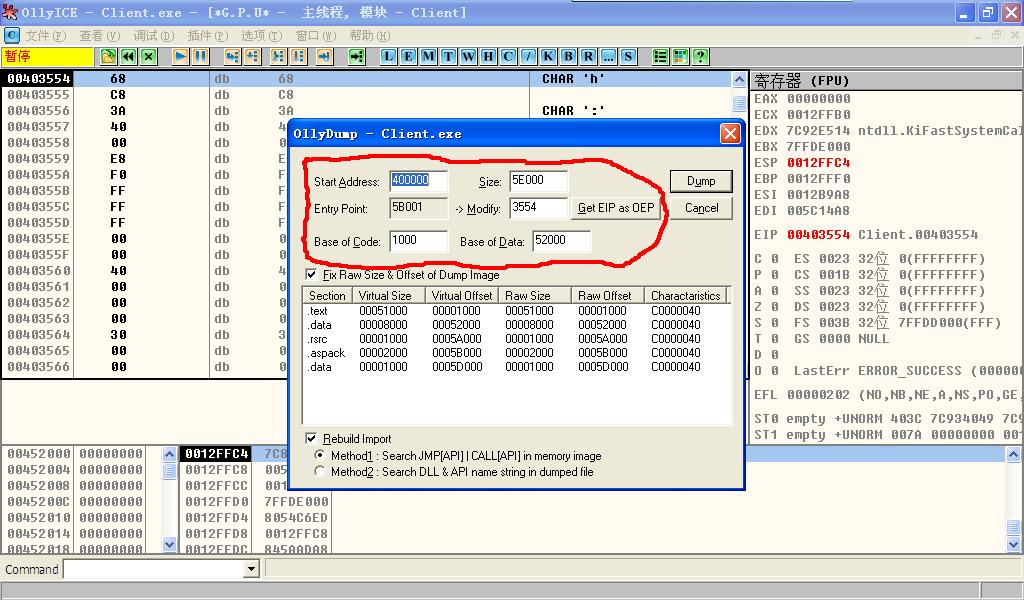Screen dimensions: 1024x600
Task: Open the 插件(P) menu
Action: [208, 35]
